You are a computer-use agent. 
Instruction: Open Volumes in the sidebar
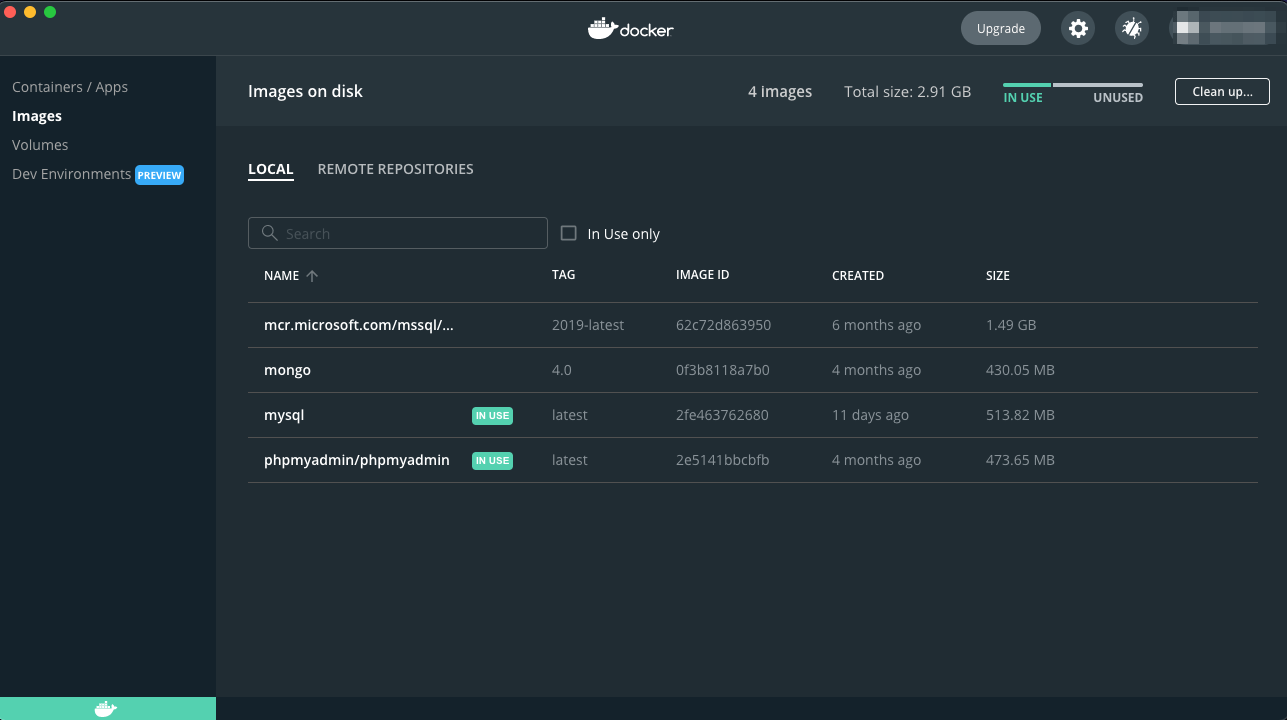pyautogui.click(x=40, y=144)
